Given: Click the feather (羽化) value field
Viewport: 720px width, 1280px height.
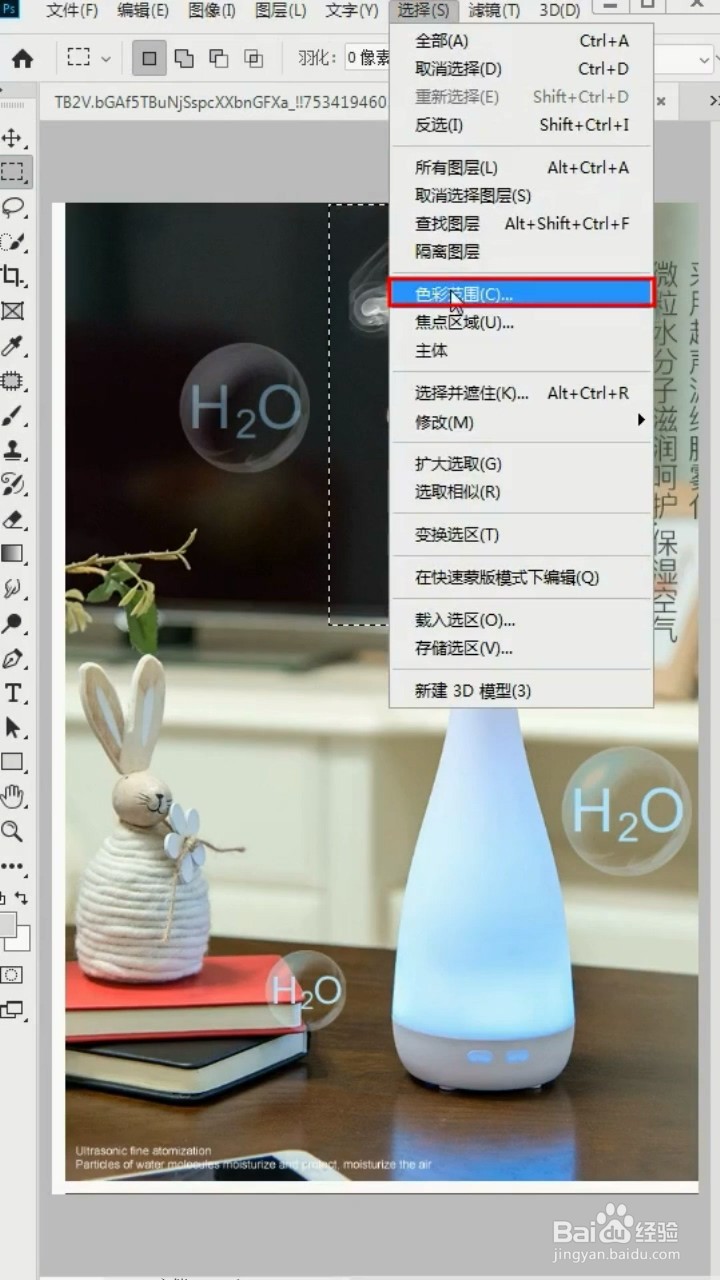Looking at the screenshot, I should [368, 58].
